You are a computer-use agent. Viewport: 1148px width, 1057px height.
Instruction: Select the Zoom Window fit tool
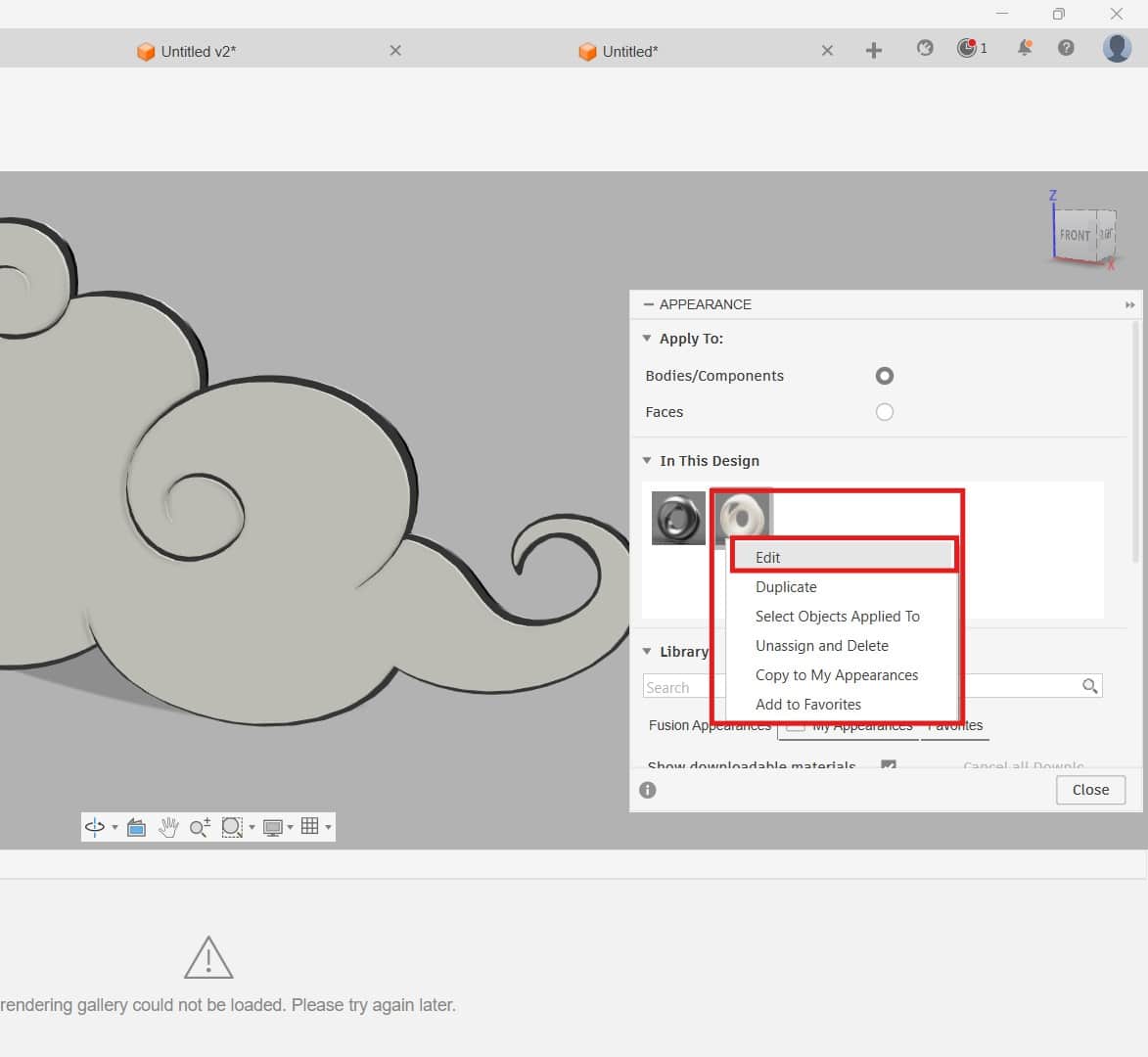point(232,827)
